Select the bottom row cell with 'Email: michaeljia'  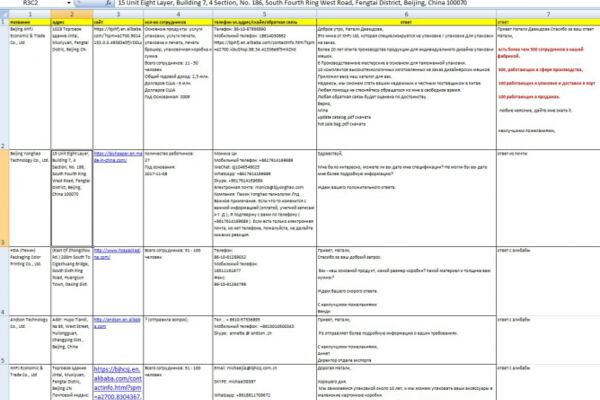point(264,382)
